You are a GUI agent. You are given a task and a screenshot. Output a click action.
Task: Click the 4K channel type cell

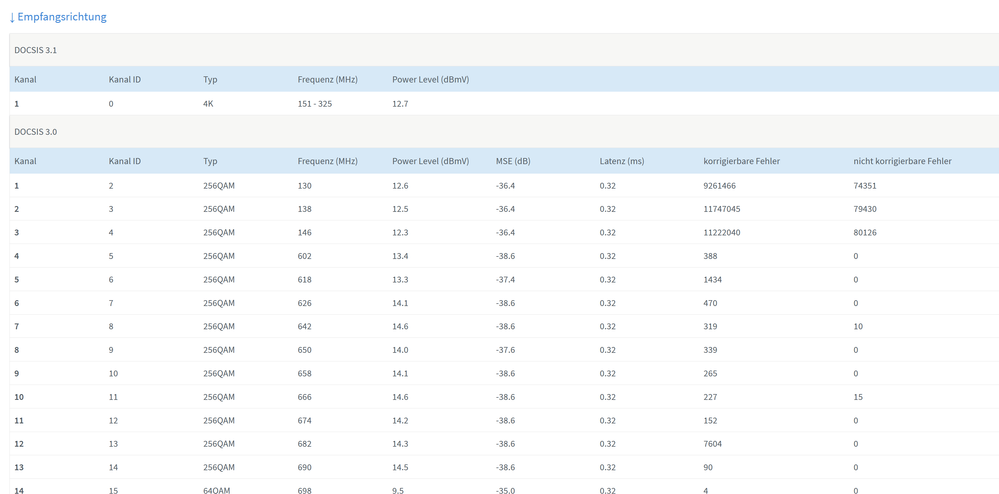(208, 104)
